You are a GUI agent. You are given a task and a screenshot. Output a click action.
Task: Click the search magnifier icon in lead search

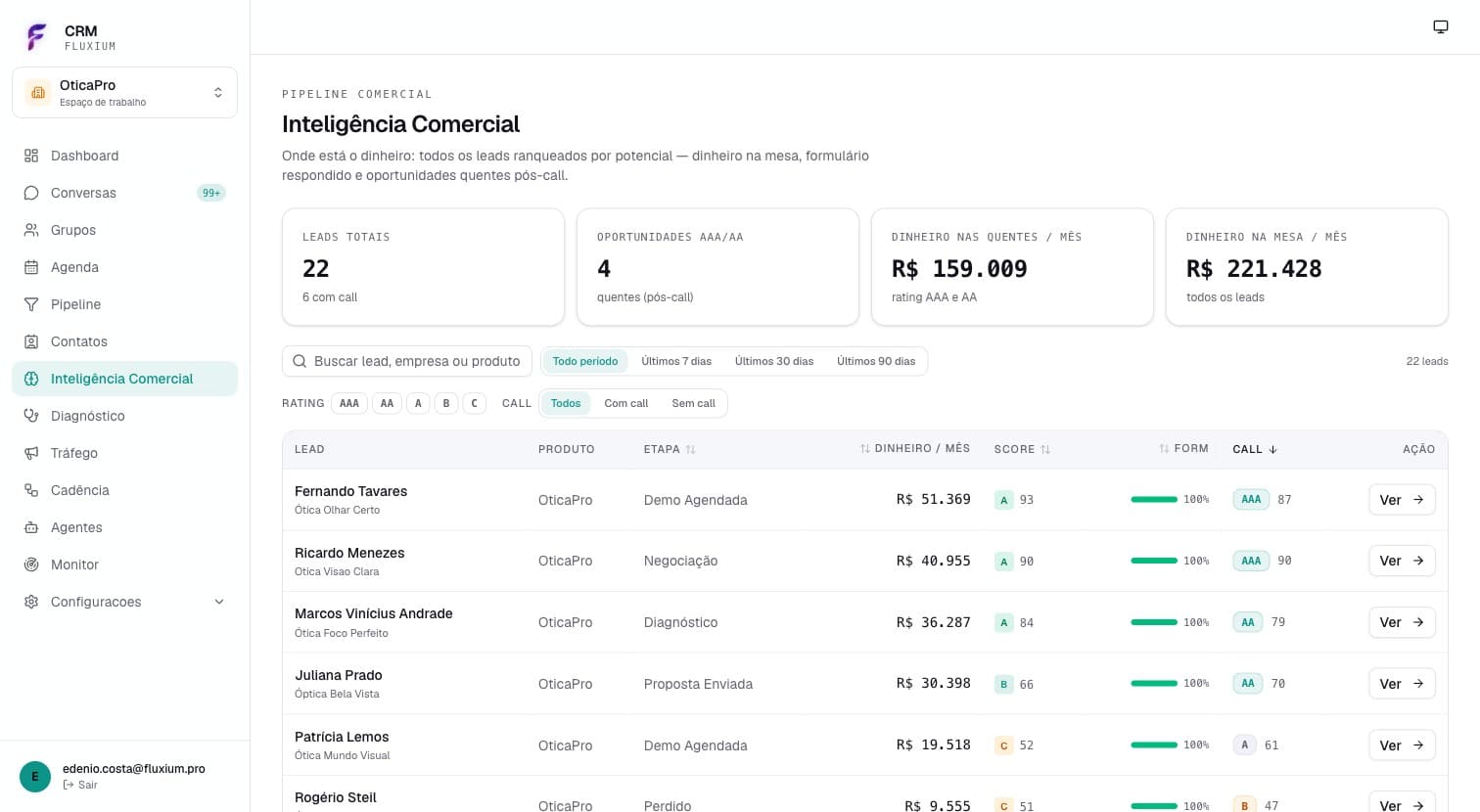pyautogui.click(x=300, y=361)
